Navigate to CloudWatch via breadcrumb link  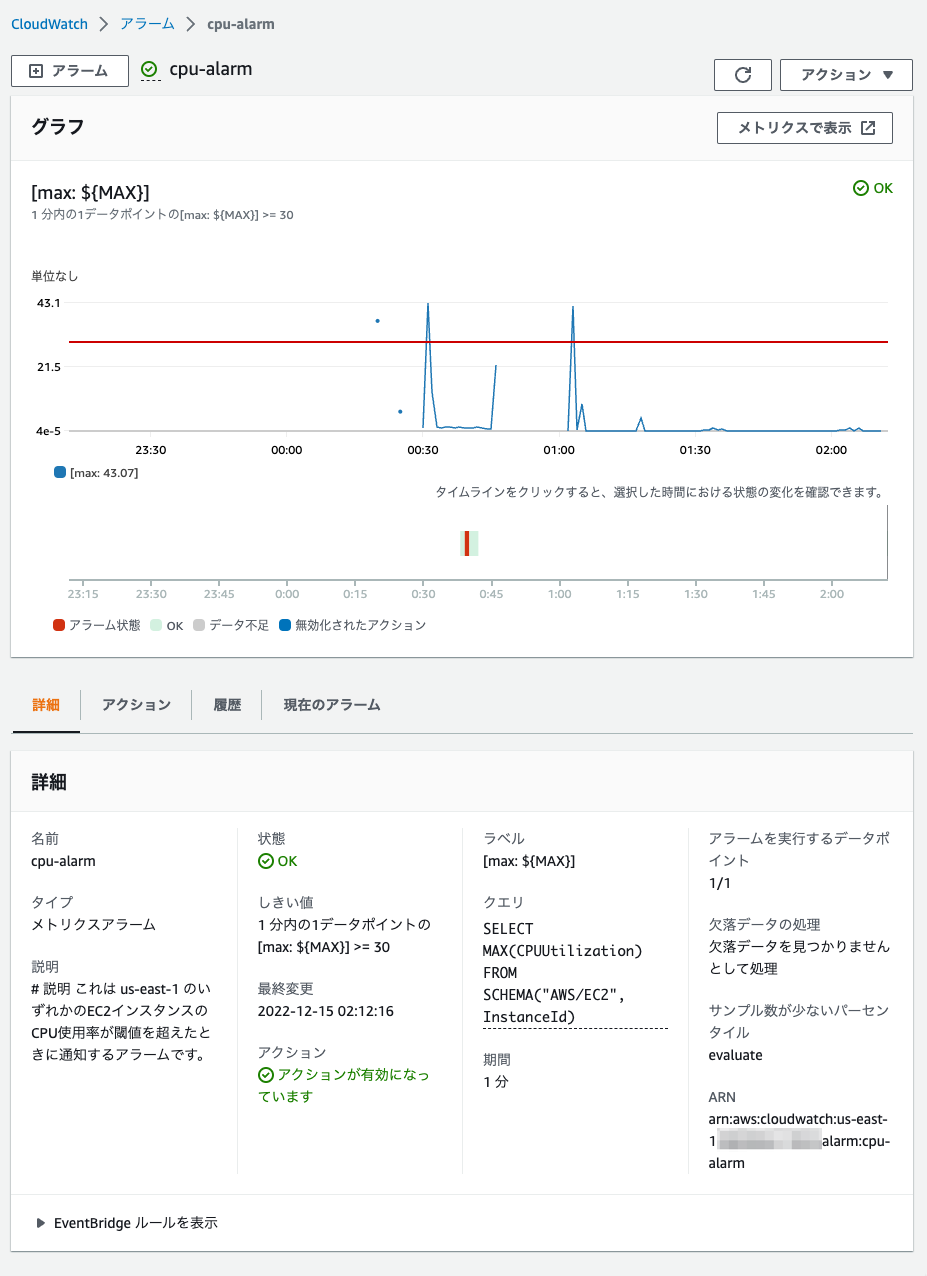pos(49,24)
